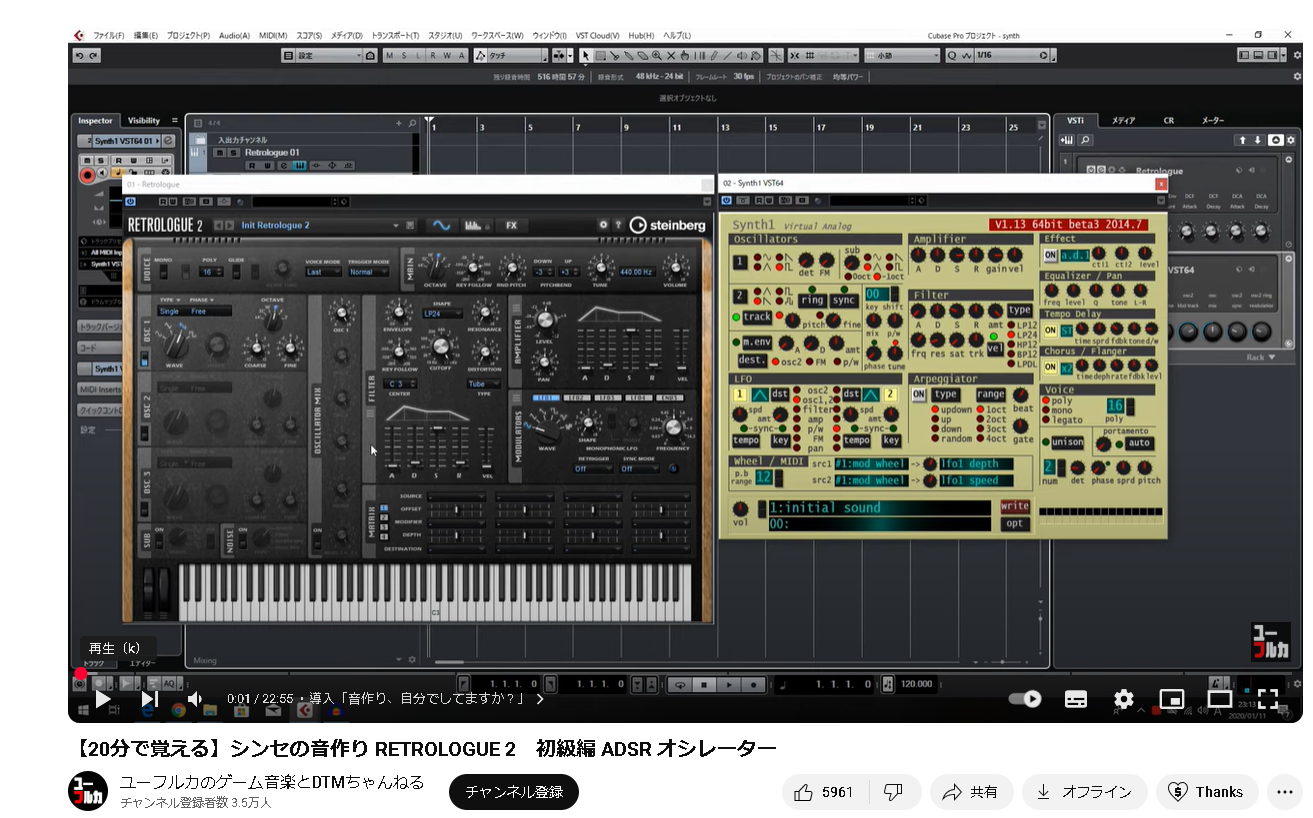Toggle Arpeggiator ON button in Synth1
This screenshot has height=818, width=1313.
(918, 394)
